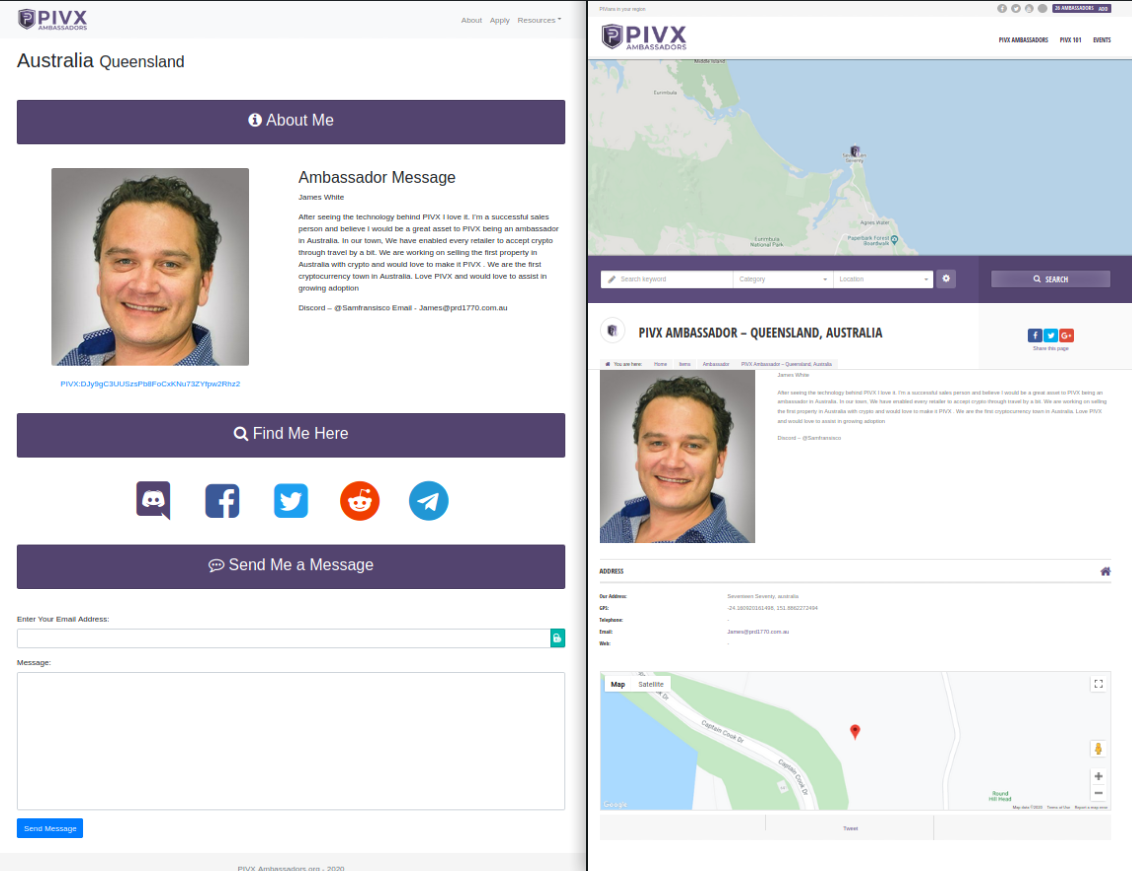This screenshot has width=1132, height=871.
Task: Open the Discord icon under Find Me Here
Action: click(x=153, y=500)
